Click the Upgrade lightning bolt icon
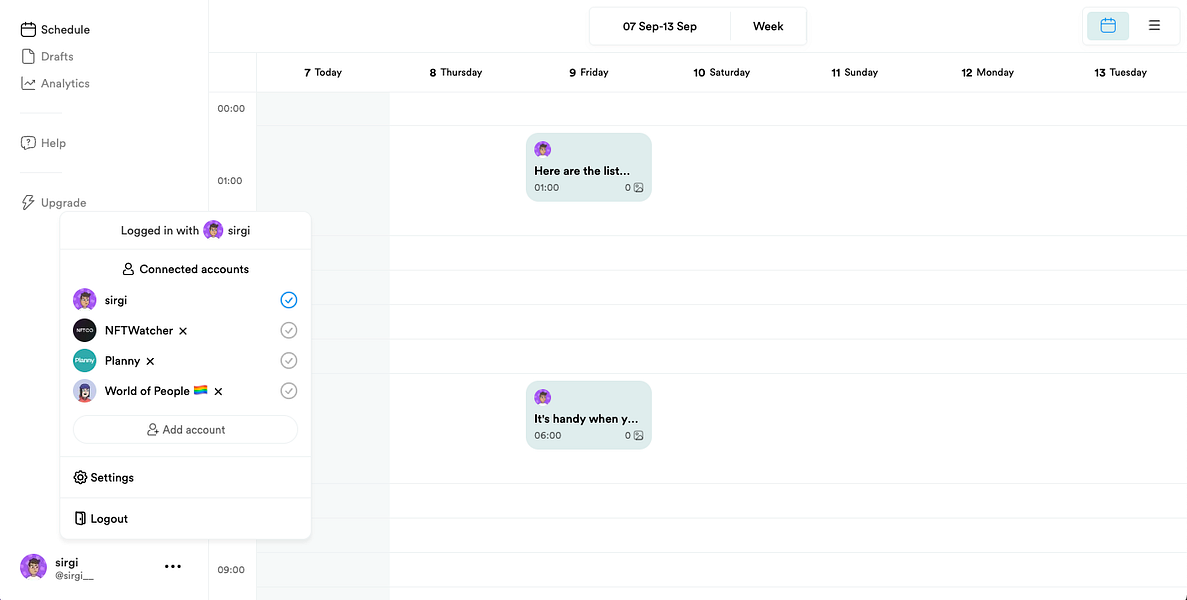This screenshot has width=1187, height=600. point(28,203)
